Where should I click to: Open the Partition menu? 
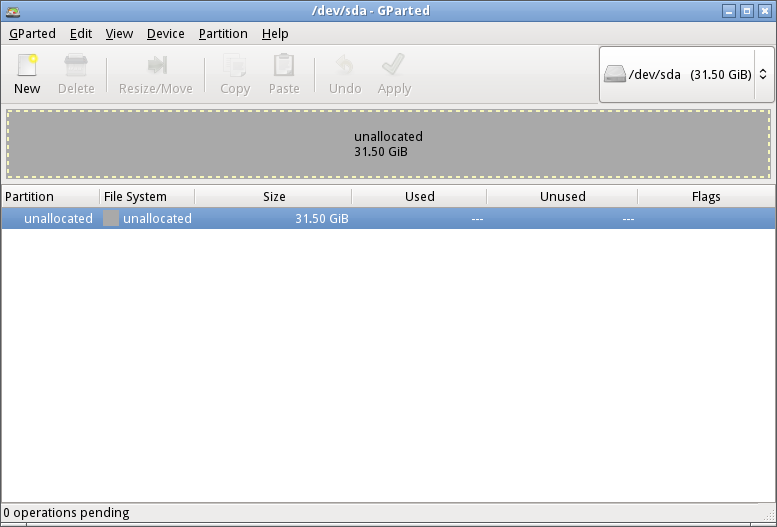click(223, 34)
